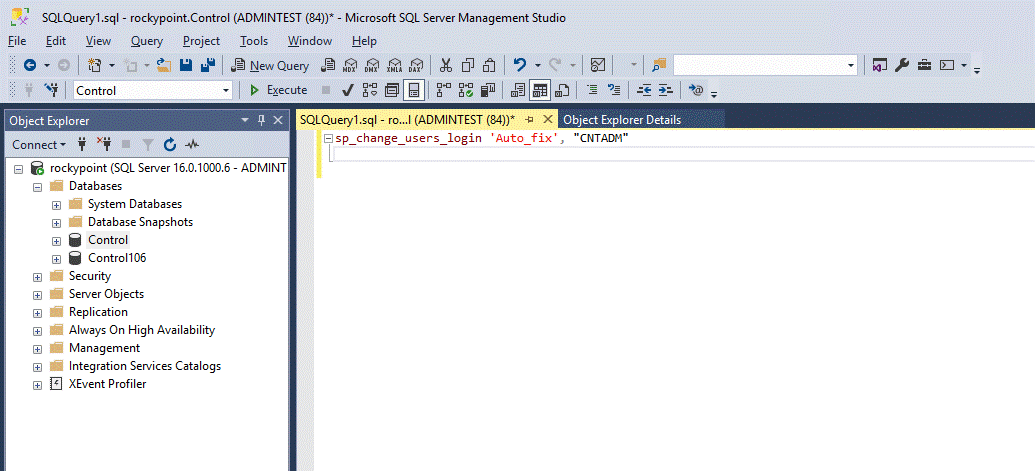Refresh Object Explorer

(170, 144)
